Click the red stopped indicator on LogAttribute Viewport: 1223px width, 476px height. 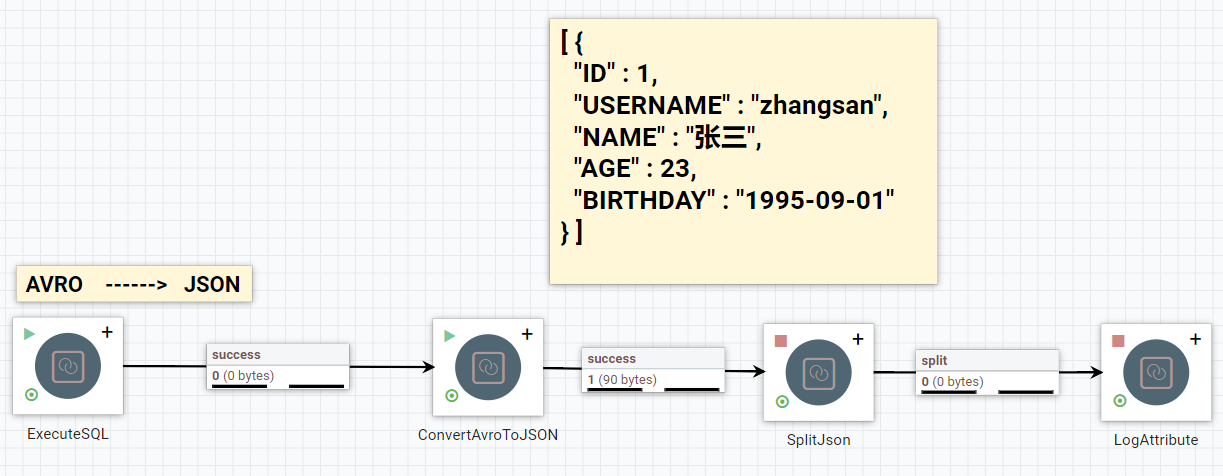[1119, 341]
